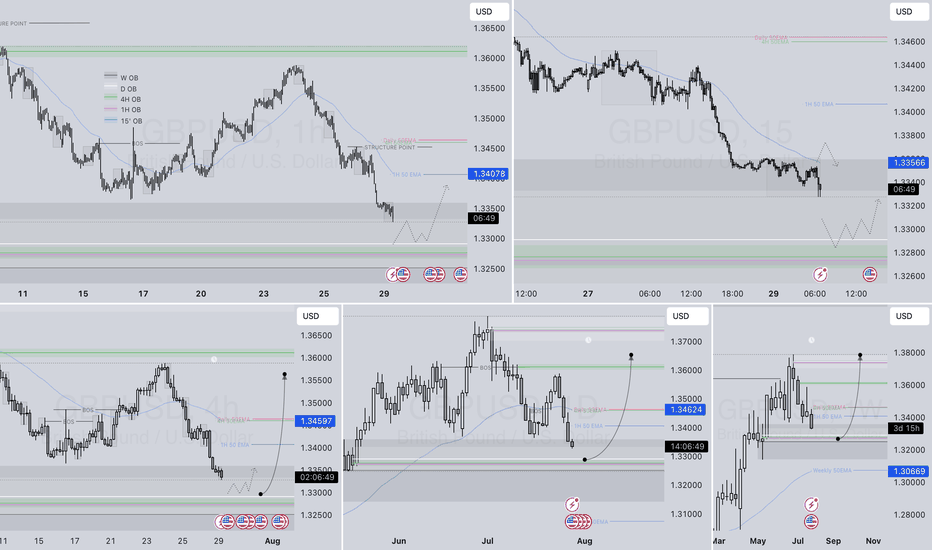Click date 20 on 1h time axis
The width and height of the screenshot is (932, 550).
tap(201, 294)
